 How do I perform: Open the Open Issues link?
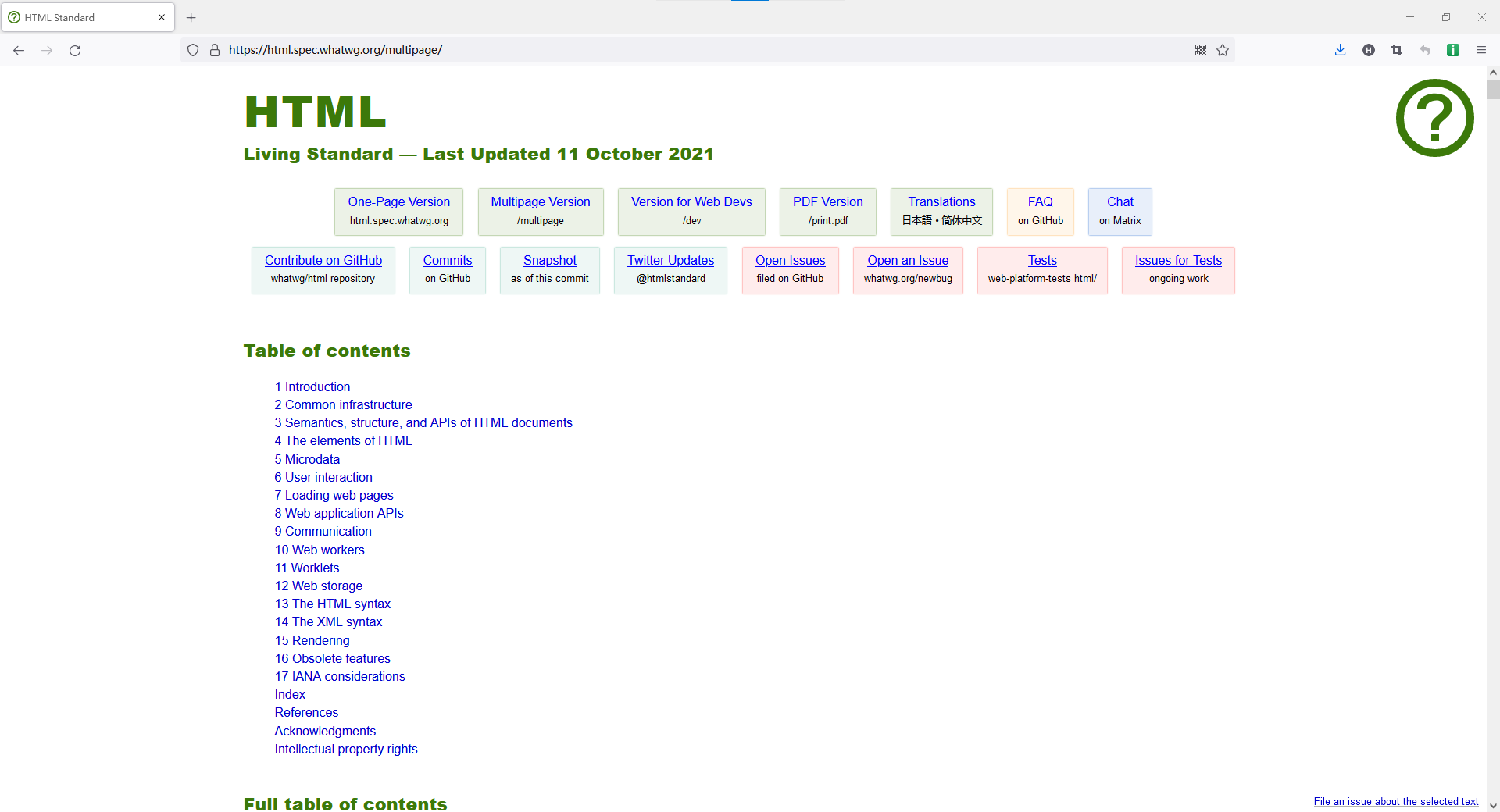(790, 260)
